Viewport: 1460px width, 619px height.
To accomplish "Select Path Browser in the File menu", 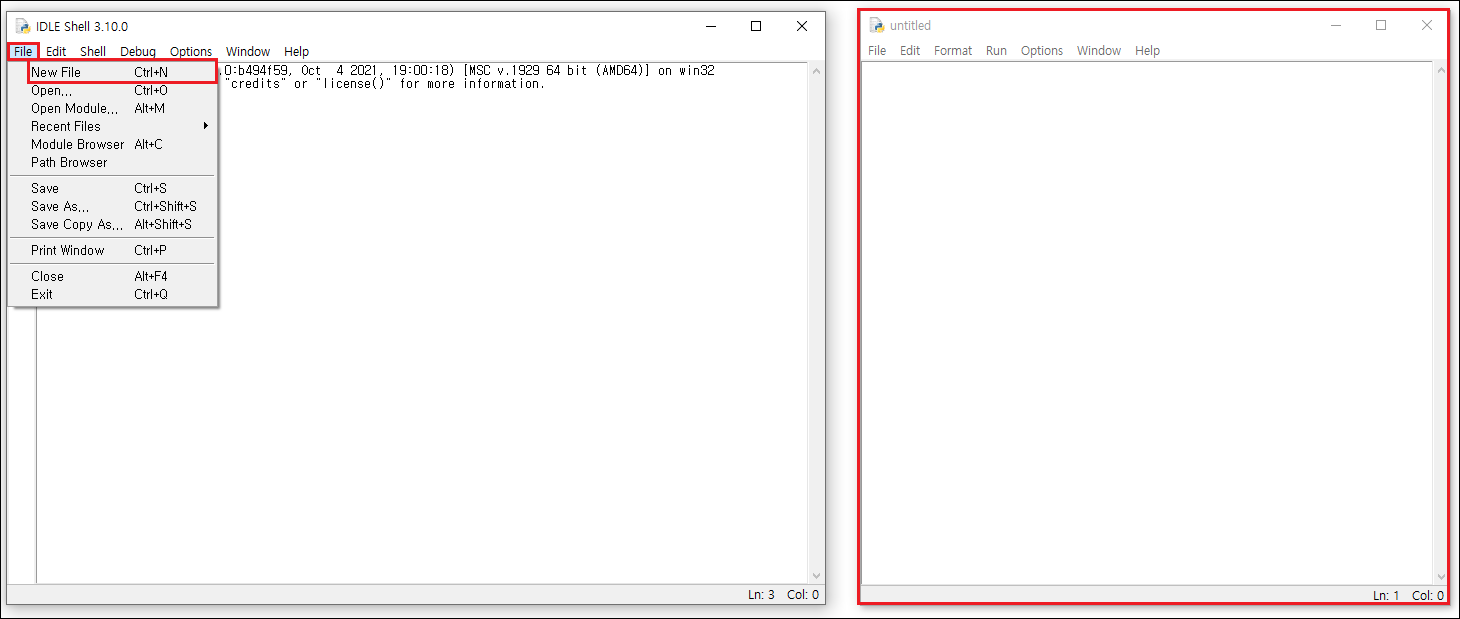I will pyautogui.click(x=113, y=162).
